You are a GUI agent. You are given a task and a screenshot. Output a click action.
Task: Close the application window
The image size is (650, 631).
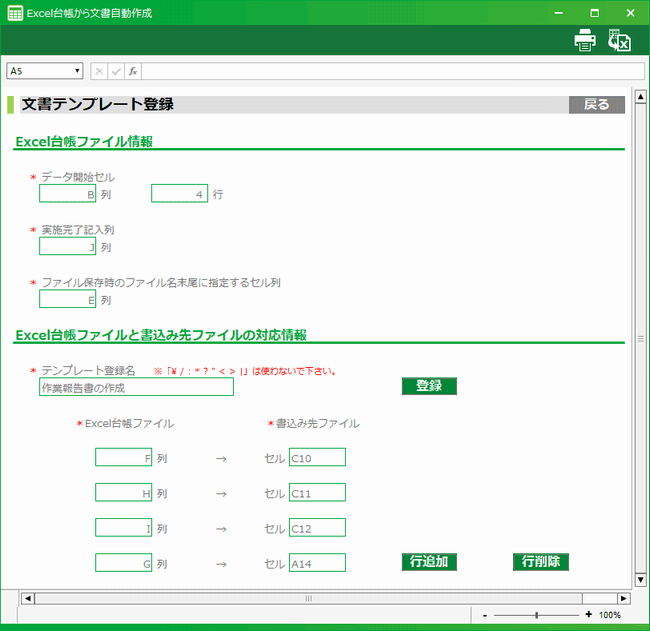[x=631, y=13]
